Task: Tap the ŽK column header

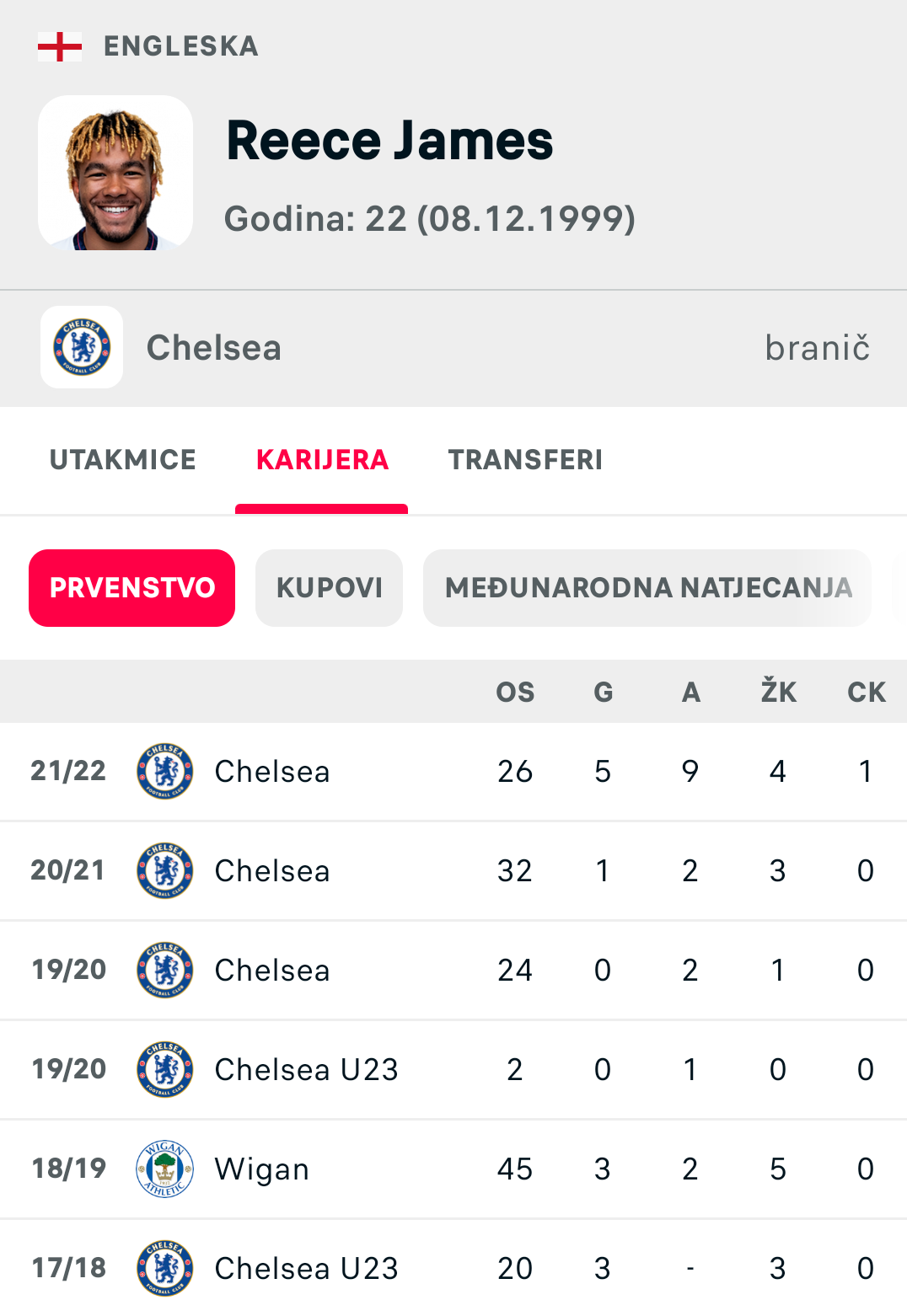Action: click(x=779, y=692)
